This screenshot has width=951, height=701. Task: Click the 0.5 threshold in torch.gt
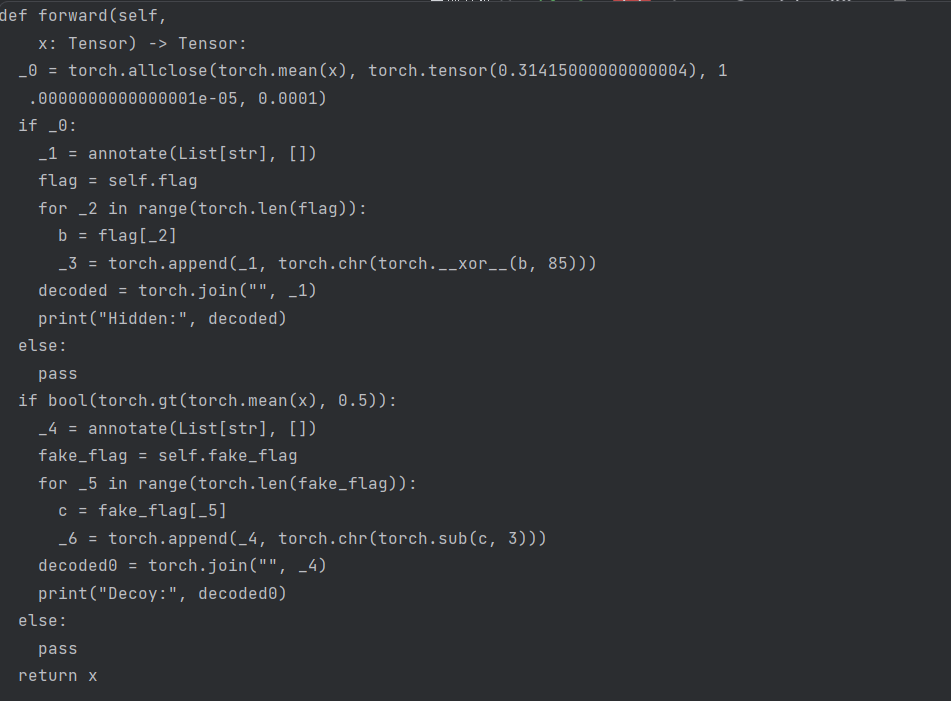(352, 401)
